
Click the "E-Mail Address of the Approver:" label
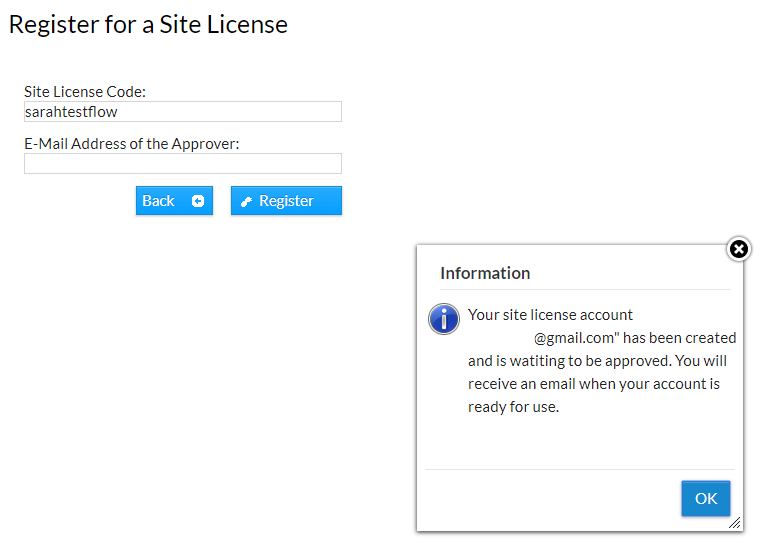132,143
